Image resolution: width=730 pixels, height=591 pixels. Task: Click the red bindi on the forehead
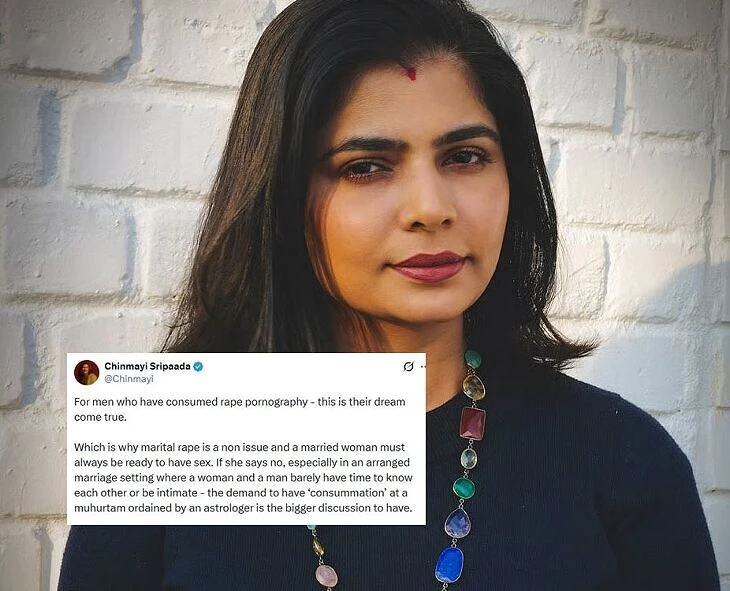(411, 73)
